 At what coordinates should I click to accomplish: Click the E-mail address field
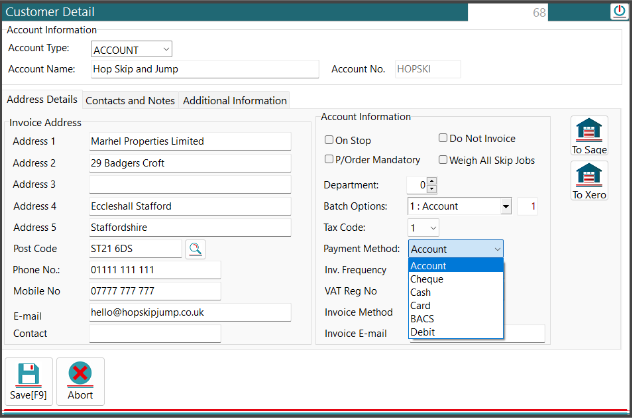[x=189, y=312]
